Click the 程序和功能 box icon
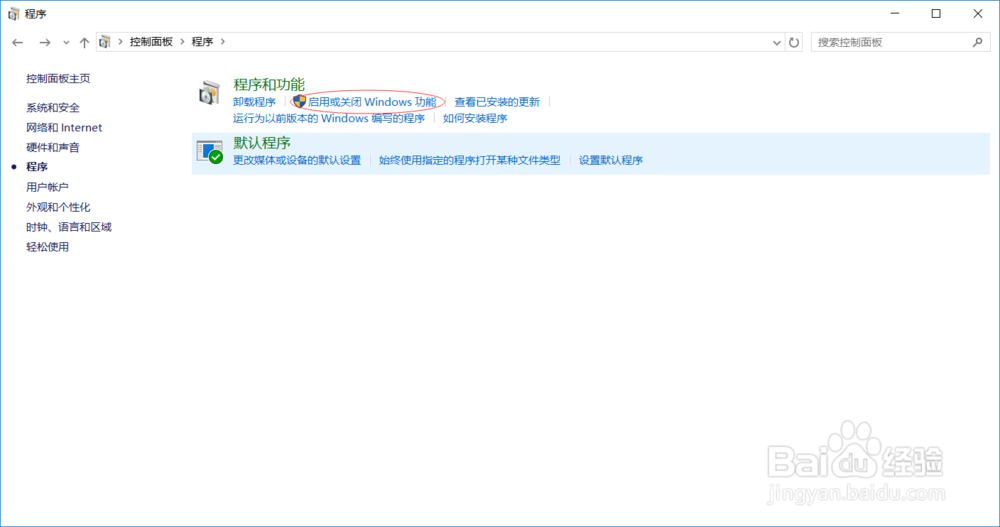Screen dimensions: 1000x527 point(209,93)
